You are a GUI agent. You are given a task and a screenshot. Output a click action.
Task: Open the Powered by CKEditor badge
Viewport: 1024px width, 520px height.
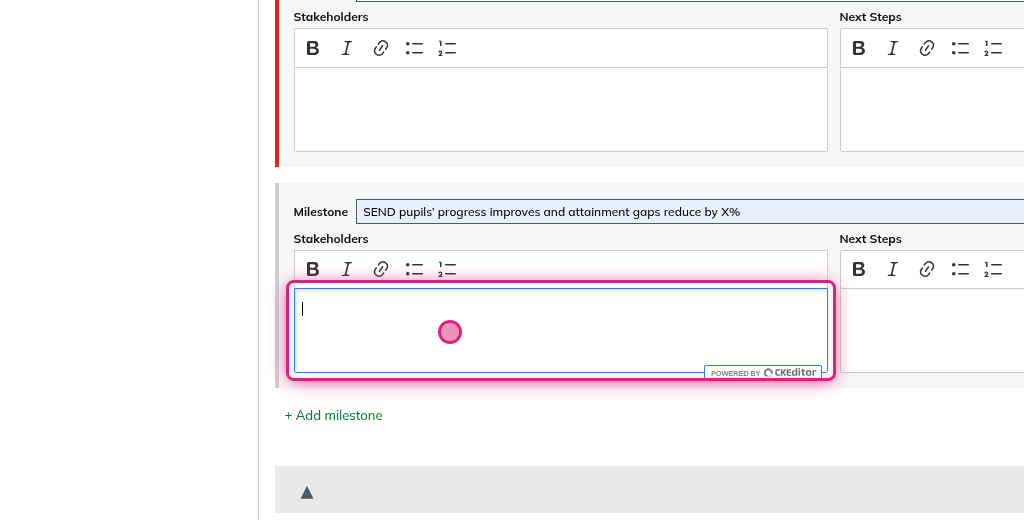coord(763,372)
